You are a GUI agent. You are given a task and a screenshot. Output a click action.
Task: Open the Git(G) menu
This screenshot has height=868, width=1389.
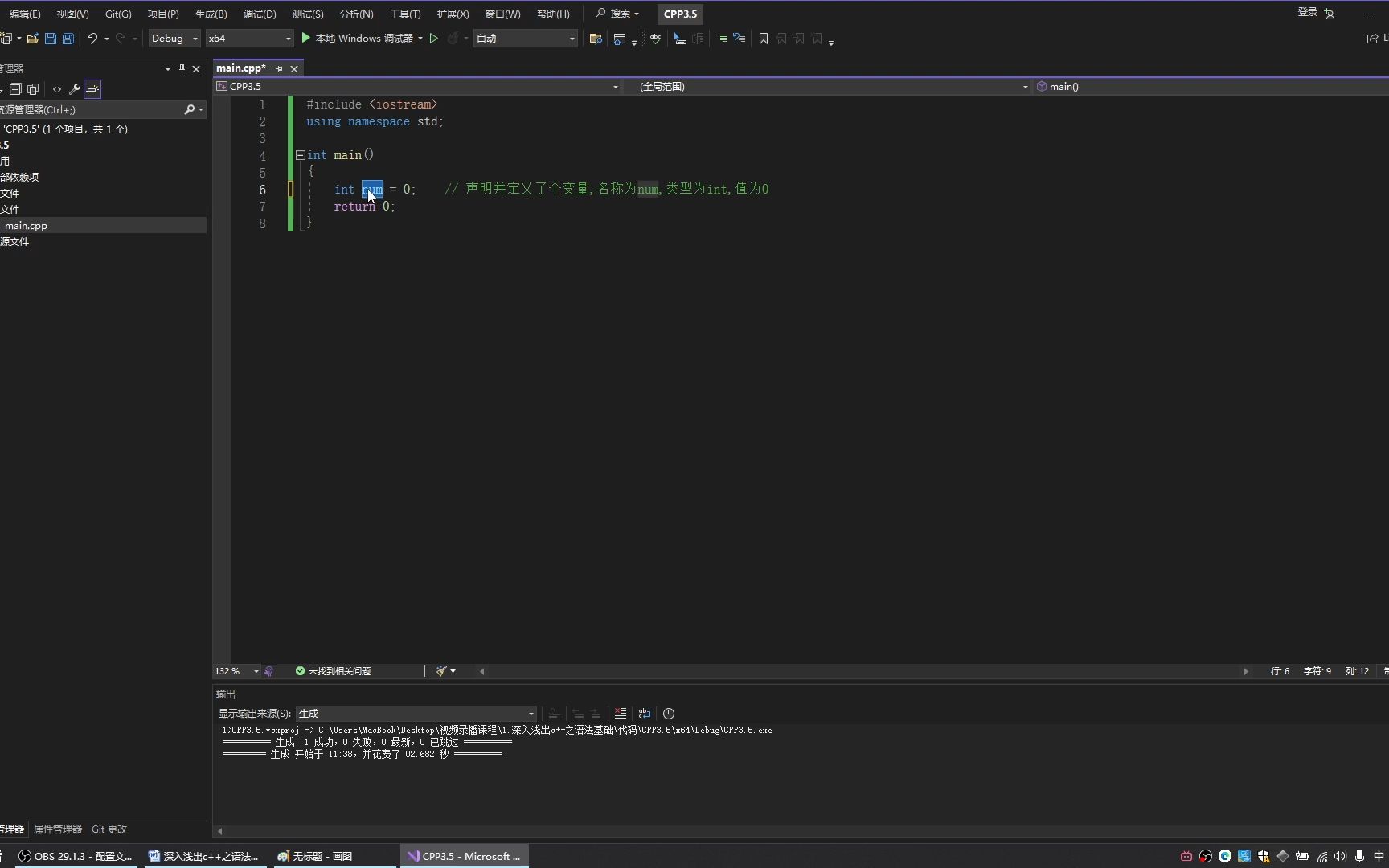click(118, 14)
